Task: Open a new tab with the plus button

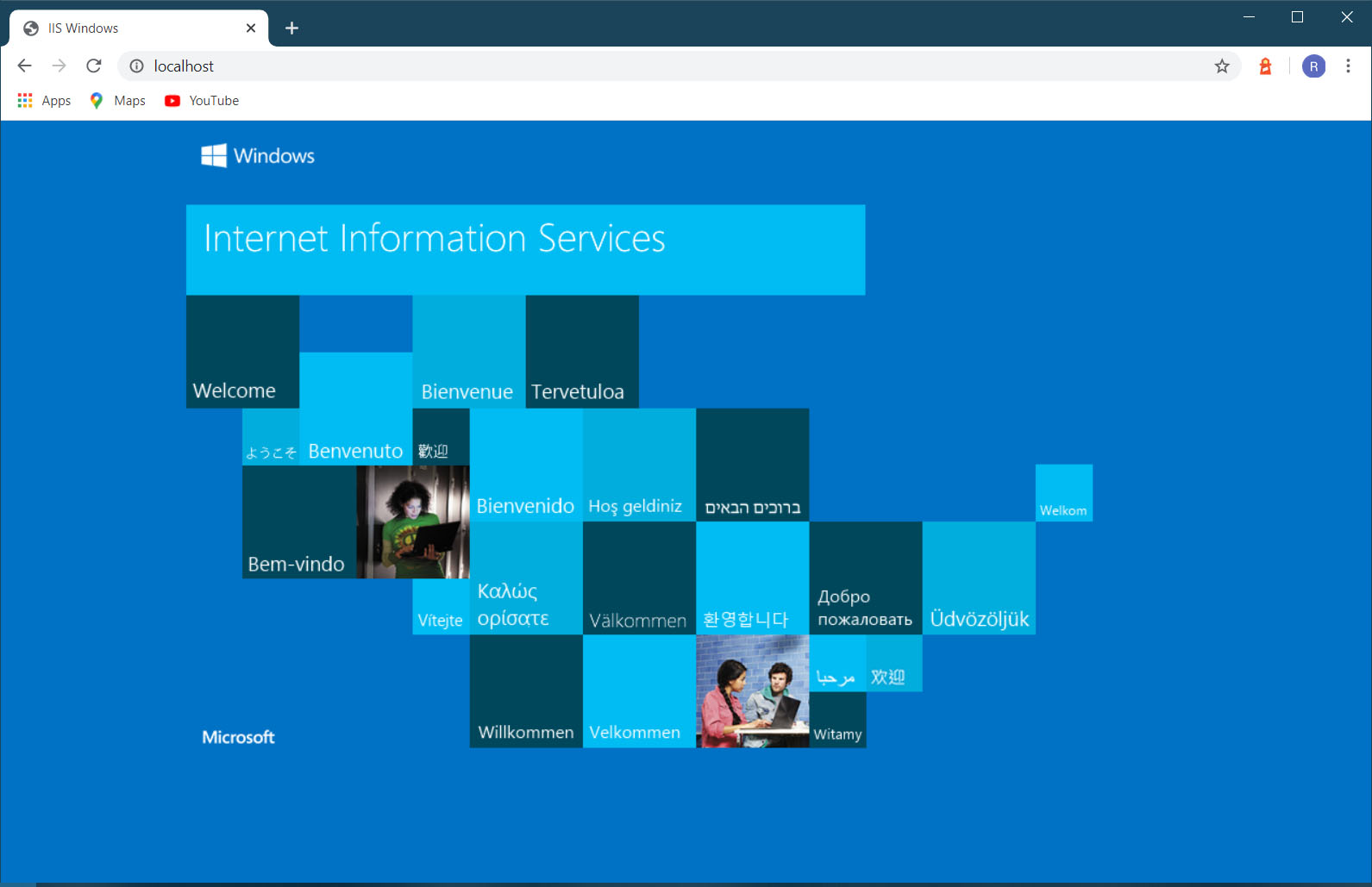Action: [291, 28]
